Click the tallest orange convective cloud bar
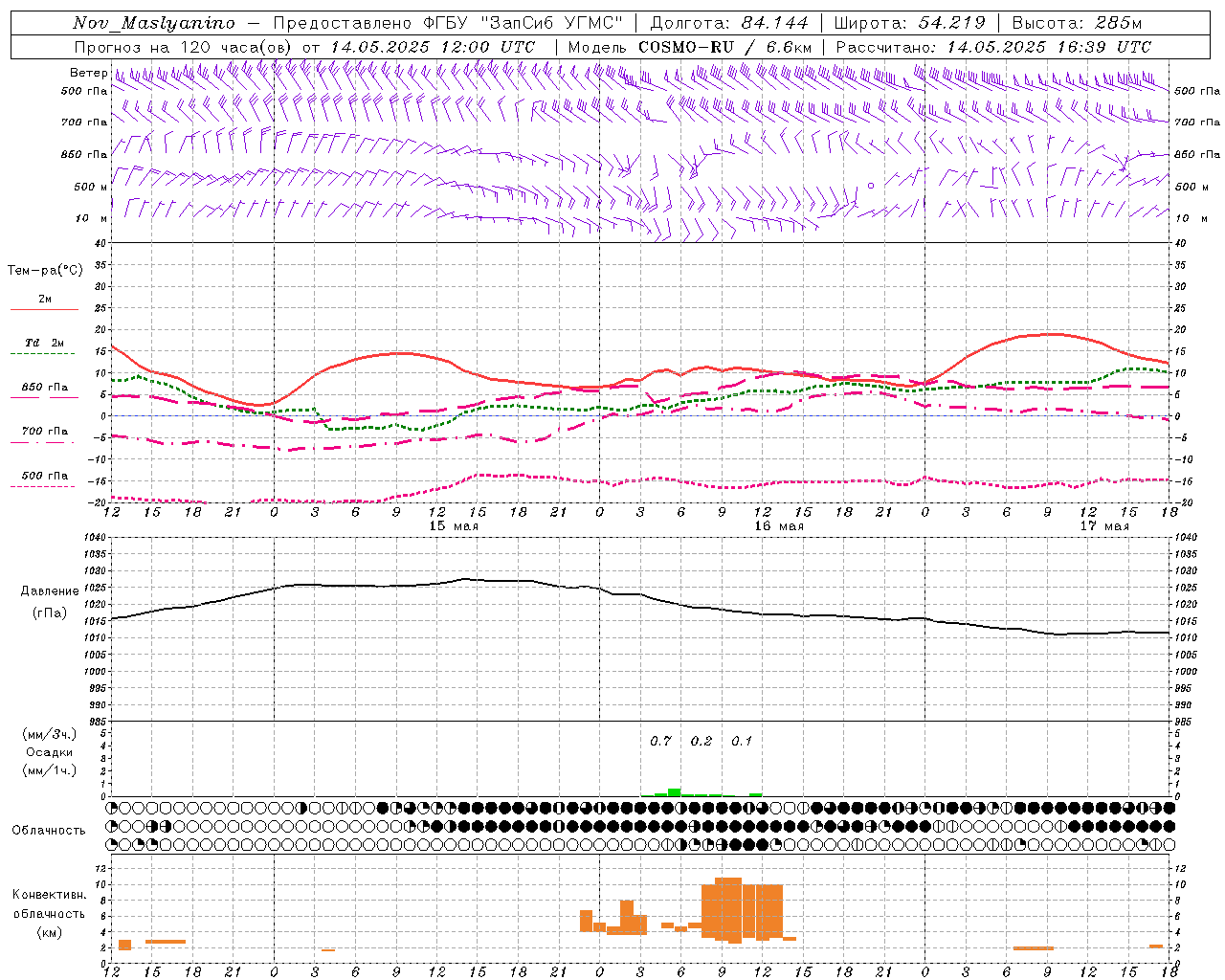This screenshot has width=1225, height=980. 728,910
